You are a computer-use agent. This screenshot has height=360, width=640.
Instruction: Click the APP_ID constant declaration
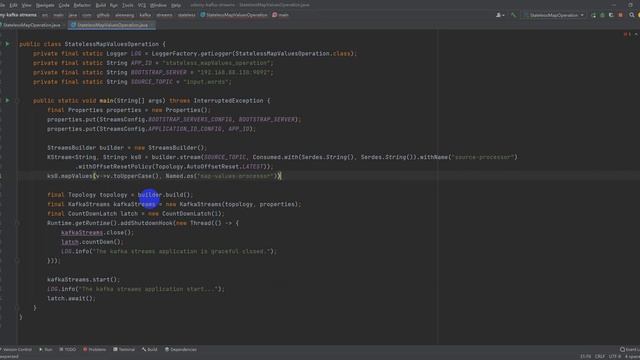141,63
